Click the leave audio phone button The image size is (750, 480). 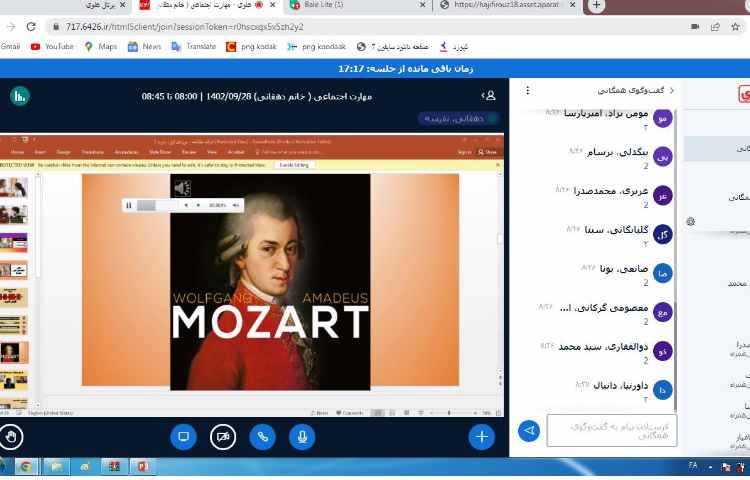click(263, 436)
